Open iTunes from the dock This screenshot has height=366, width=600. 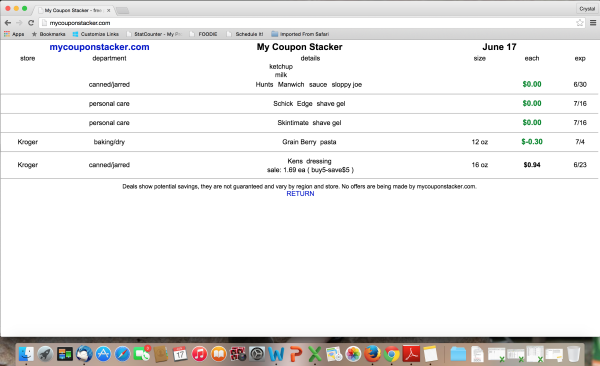click(199, 354)
